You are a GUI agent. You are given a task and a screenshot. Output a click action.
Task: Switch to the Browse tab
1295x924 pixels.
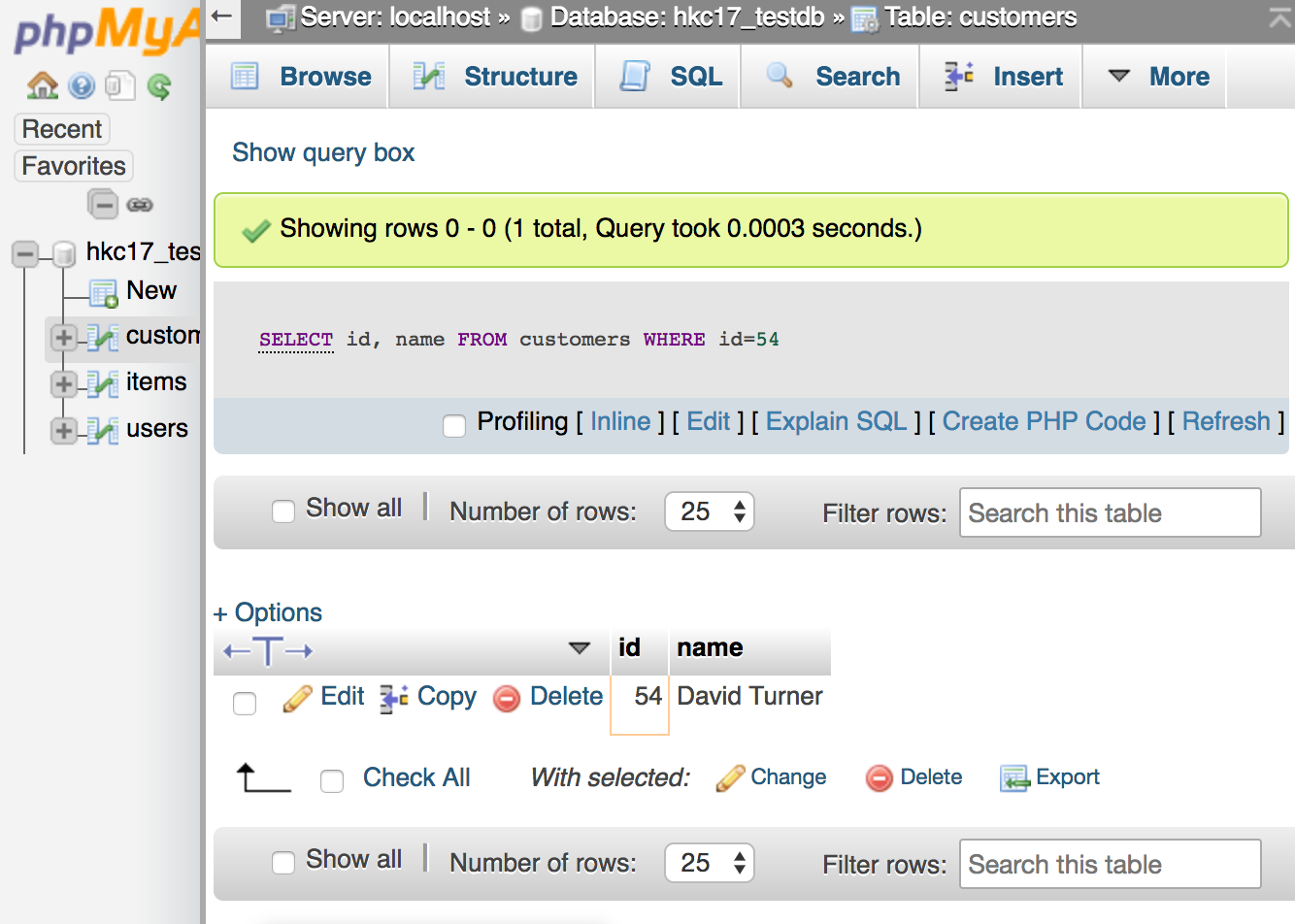(298, 77)
